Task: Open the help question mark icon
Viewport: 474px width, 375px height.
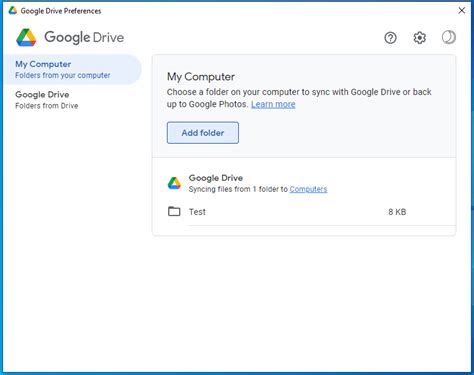Action: pyautogui.click(x=390, y=38)
